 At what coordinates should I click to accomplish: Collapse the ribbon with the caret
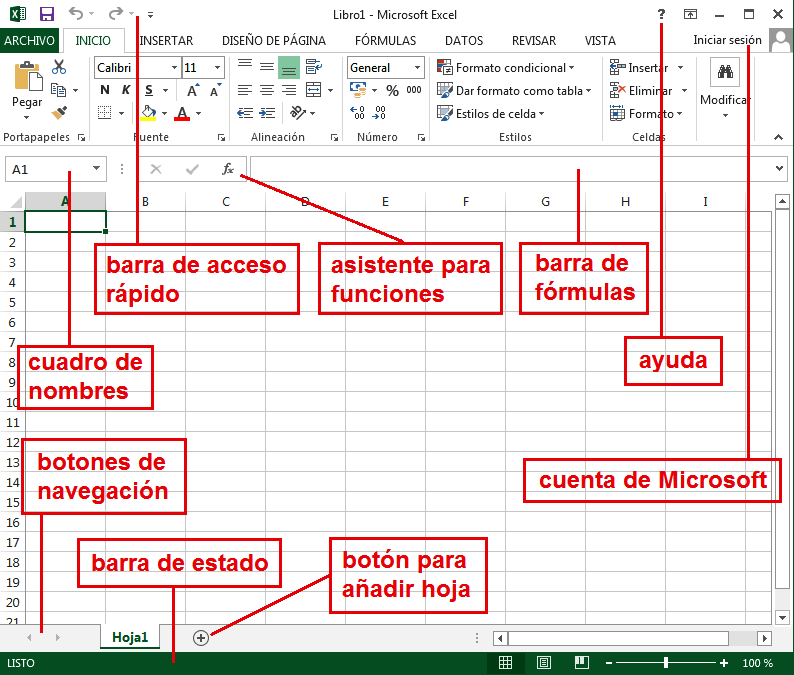click(x=778, y=137)
